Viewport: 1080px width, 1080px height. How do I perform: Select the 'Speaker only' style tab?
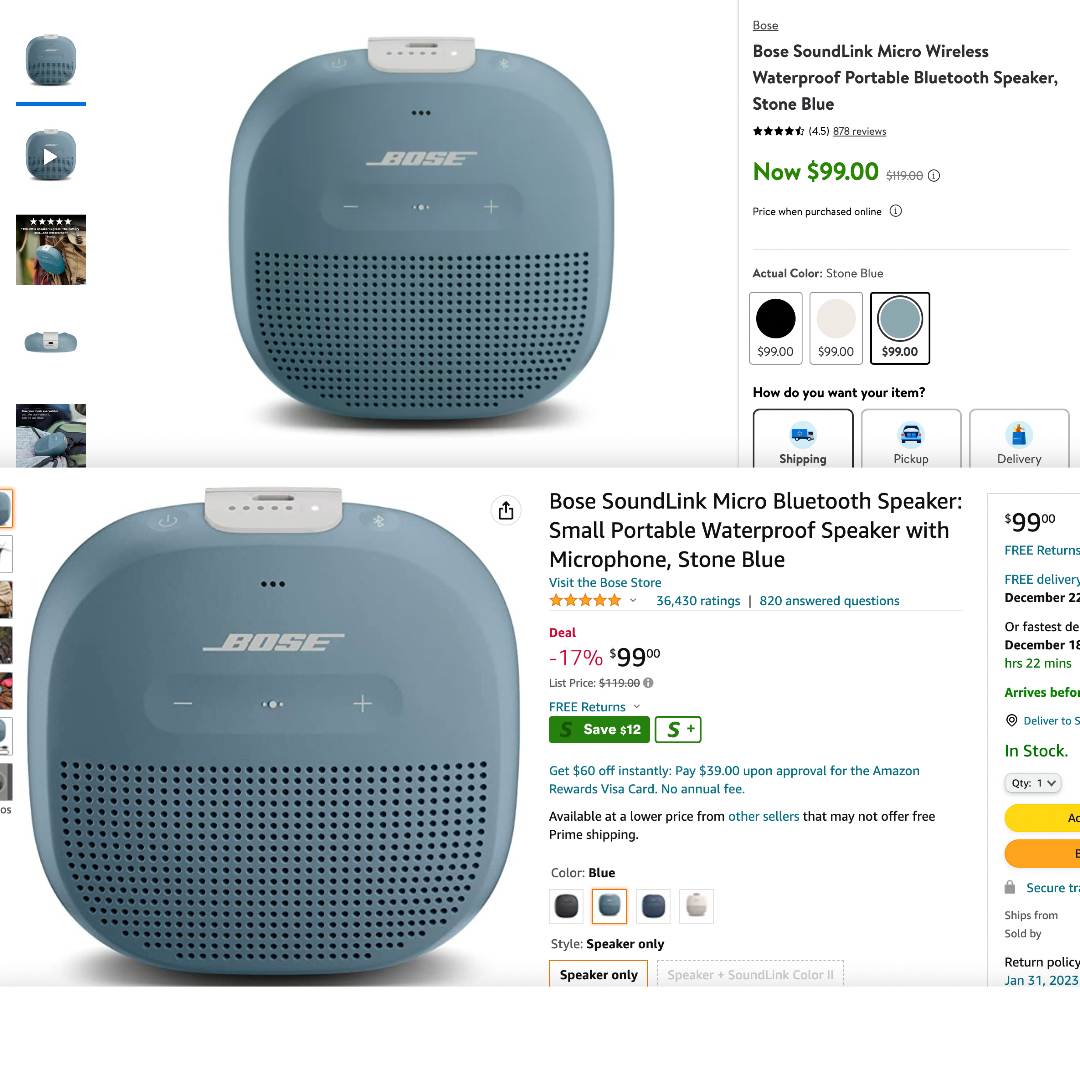click(x=598, y=974)
